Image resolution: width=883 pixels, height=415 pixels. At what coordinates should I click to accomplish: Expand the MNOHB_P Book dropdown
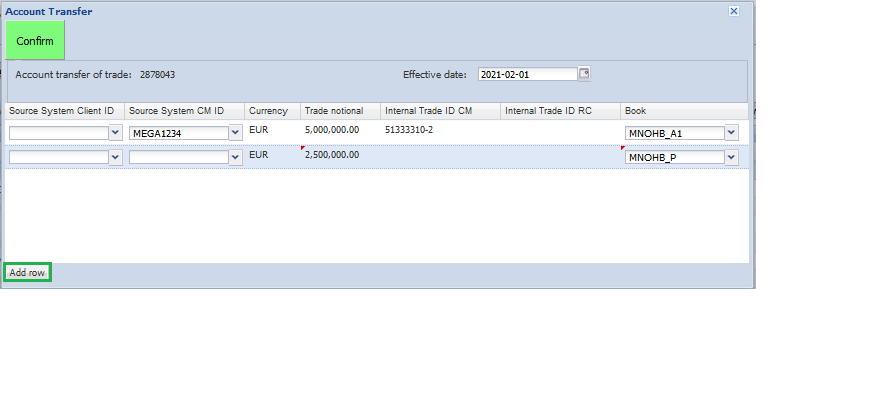[x=731, y=157]
